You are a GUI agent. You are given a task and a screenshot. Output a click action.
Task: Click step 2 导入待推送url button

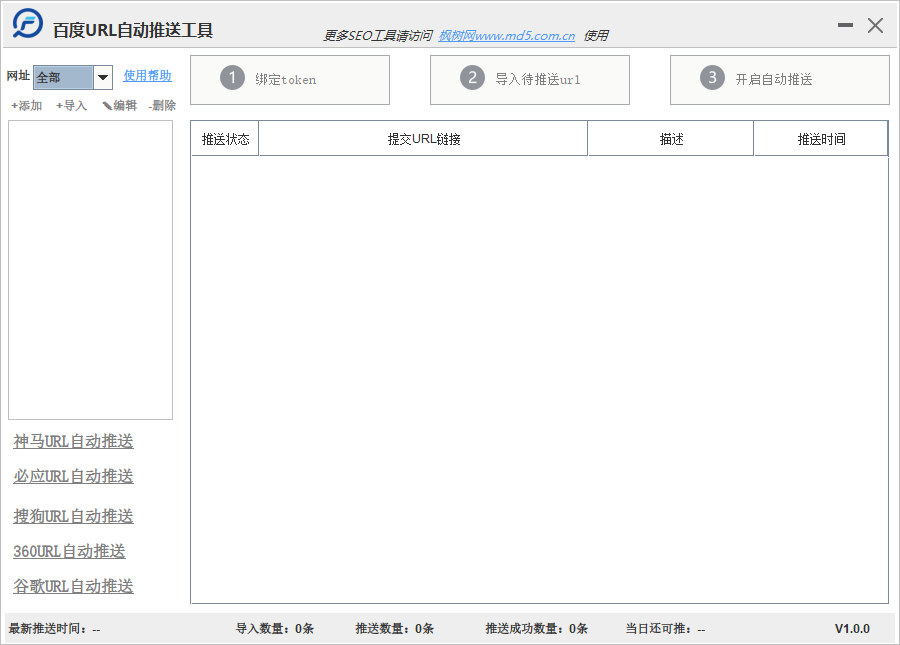pos(530,80)
